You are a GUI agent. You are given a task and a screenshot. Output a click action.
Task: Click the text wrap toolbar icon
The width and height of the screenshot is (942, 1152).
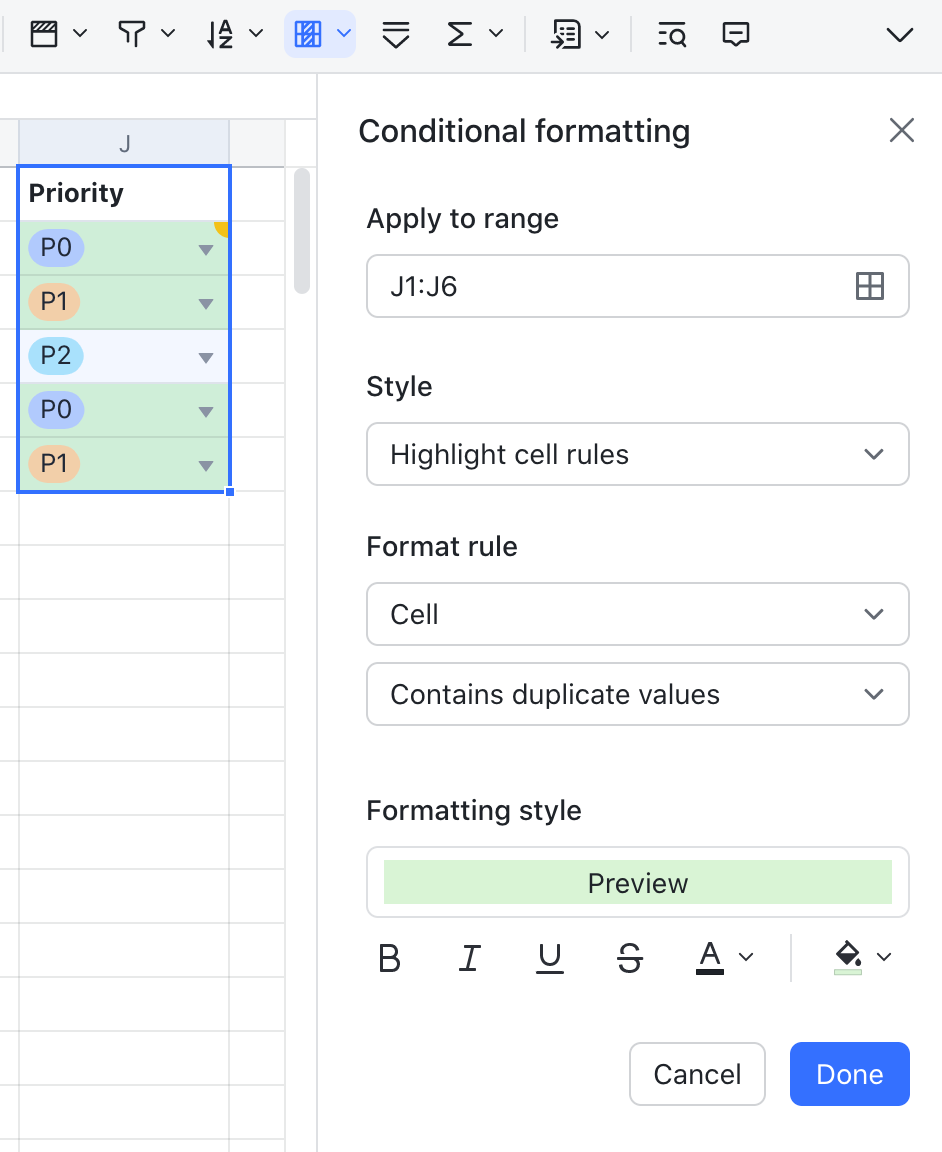396,33
